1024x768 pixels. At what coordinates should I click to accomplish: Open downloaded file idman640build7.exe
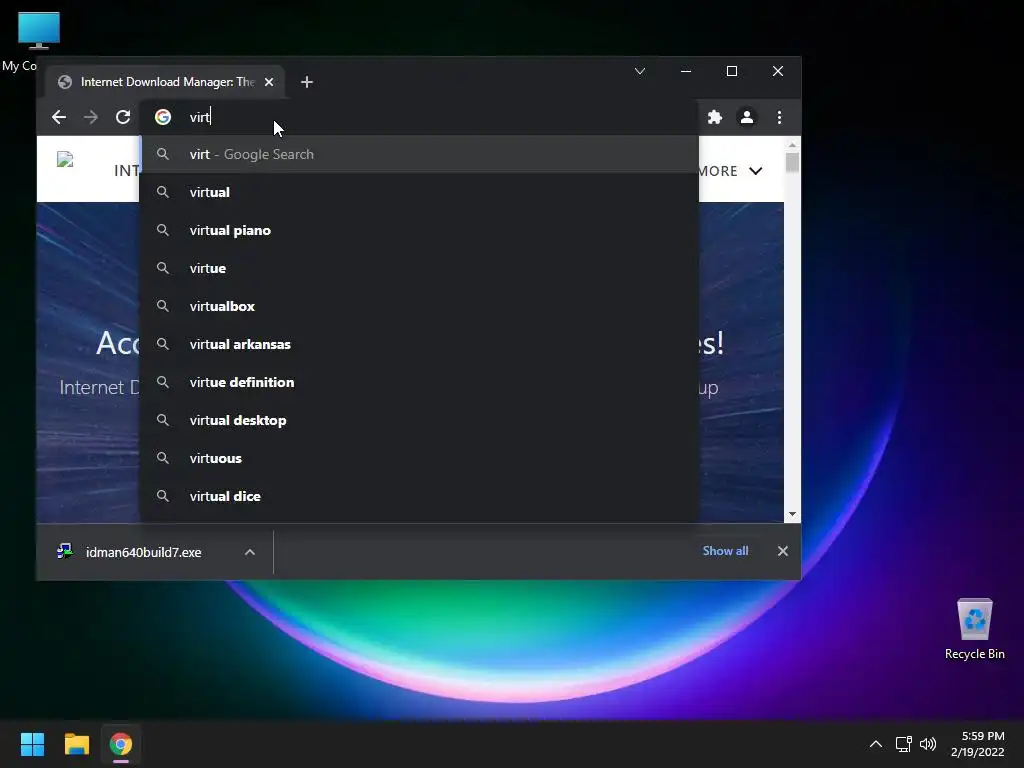(131, 552)
